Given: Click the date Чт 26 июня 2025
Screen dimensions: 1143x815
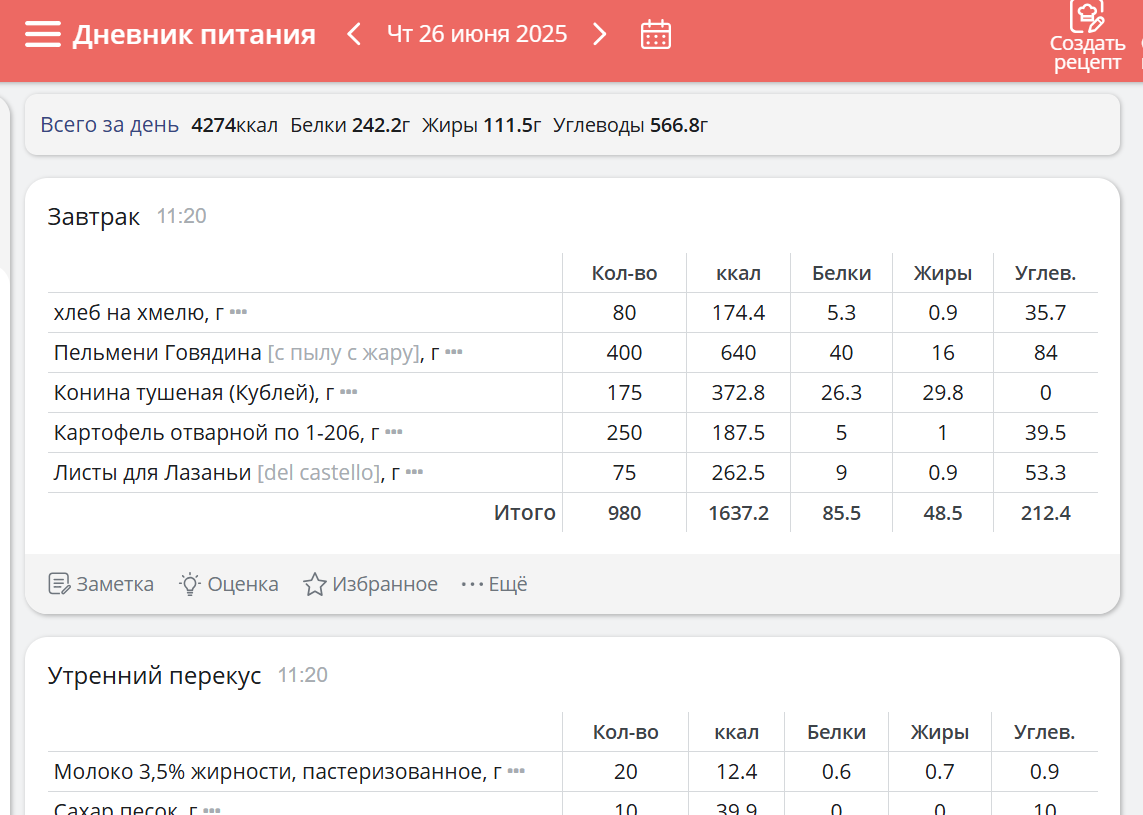Looking at the screenshot, I should click(477, 35).
